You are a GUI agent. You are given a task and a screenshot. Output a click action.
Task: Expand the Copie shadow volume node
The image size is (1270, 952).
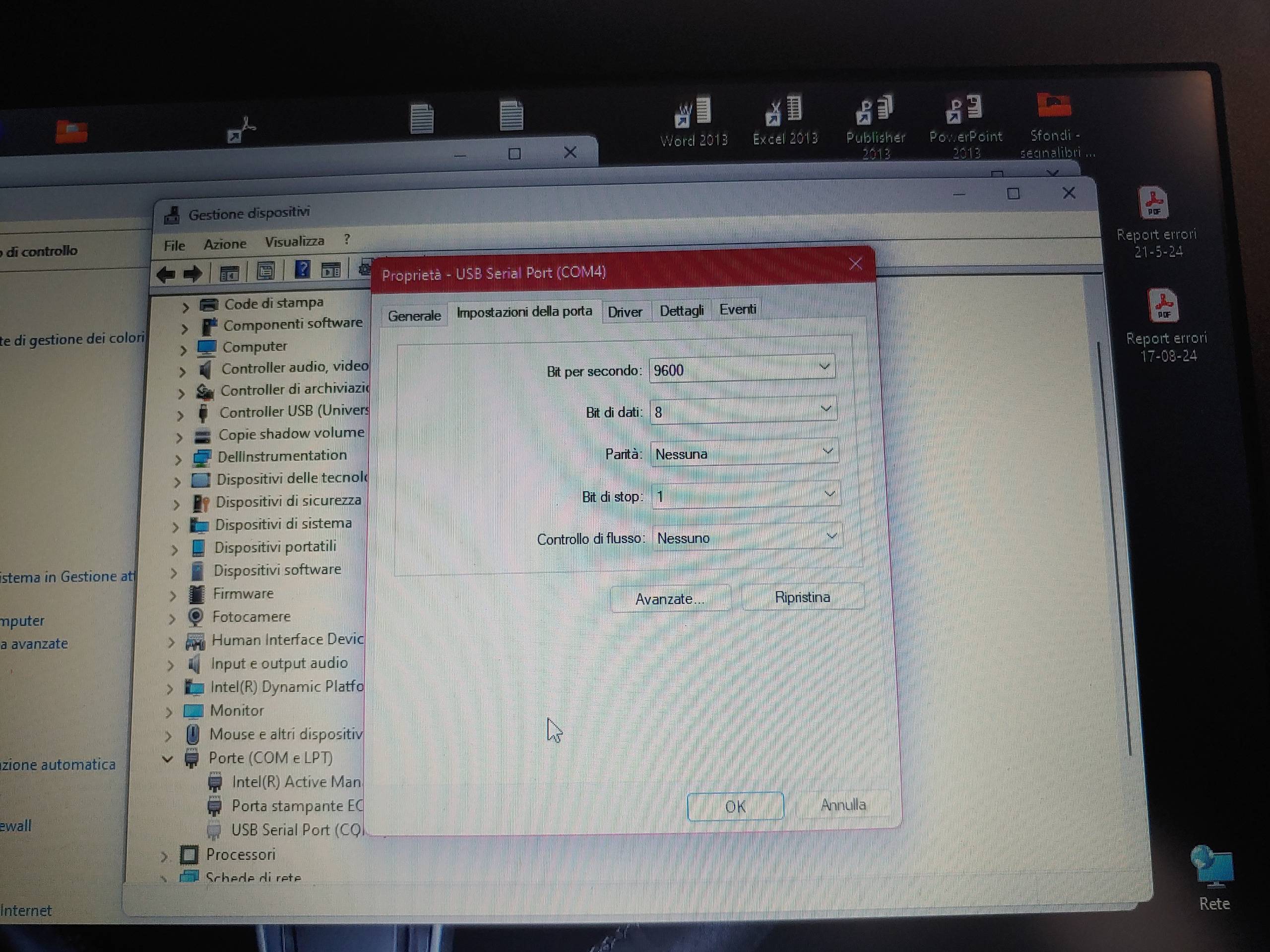180,437
